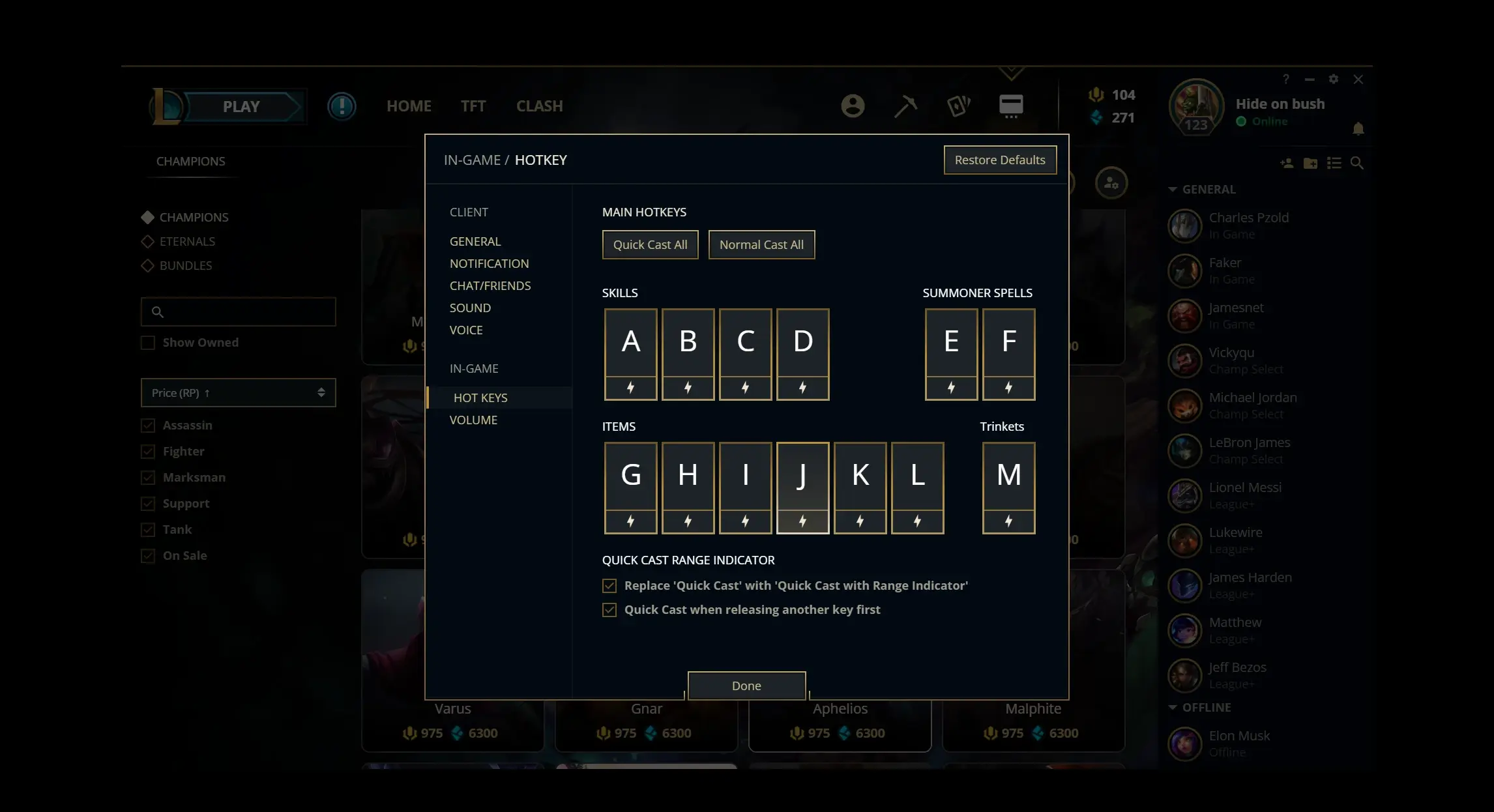The width and height of the screenshot is (1494, 812).
Task: Click Restore Defaults button
Action: 1000,159
